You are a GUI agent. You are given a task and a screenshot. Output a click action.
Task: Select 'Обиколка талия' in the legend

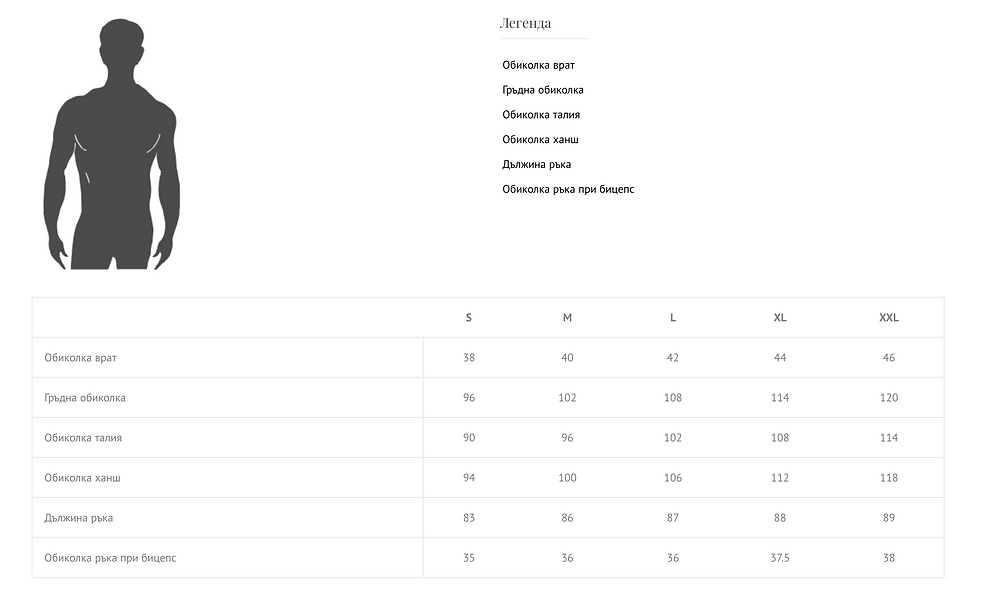(541, 115)
